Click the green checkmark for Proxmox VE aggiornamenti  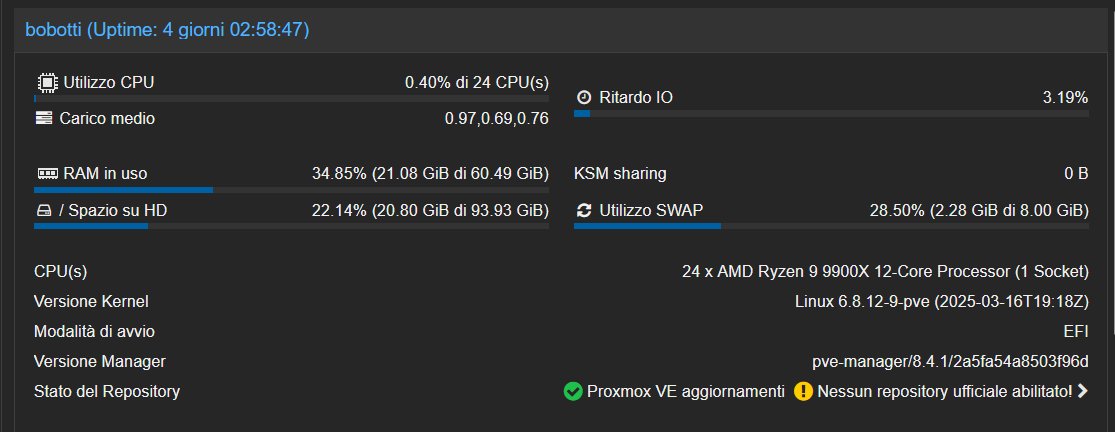click(x=572, y=392)
